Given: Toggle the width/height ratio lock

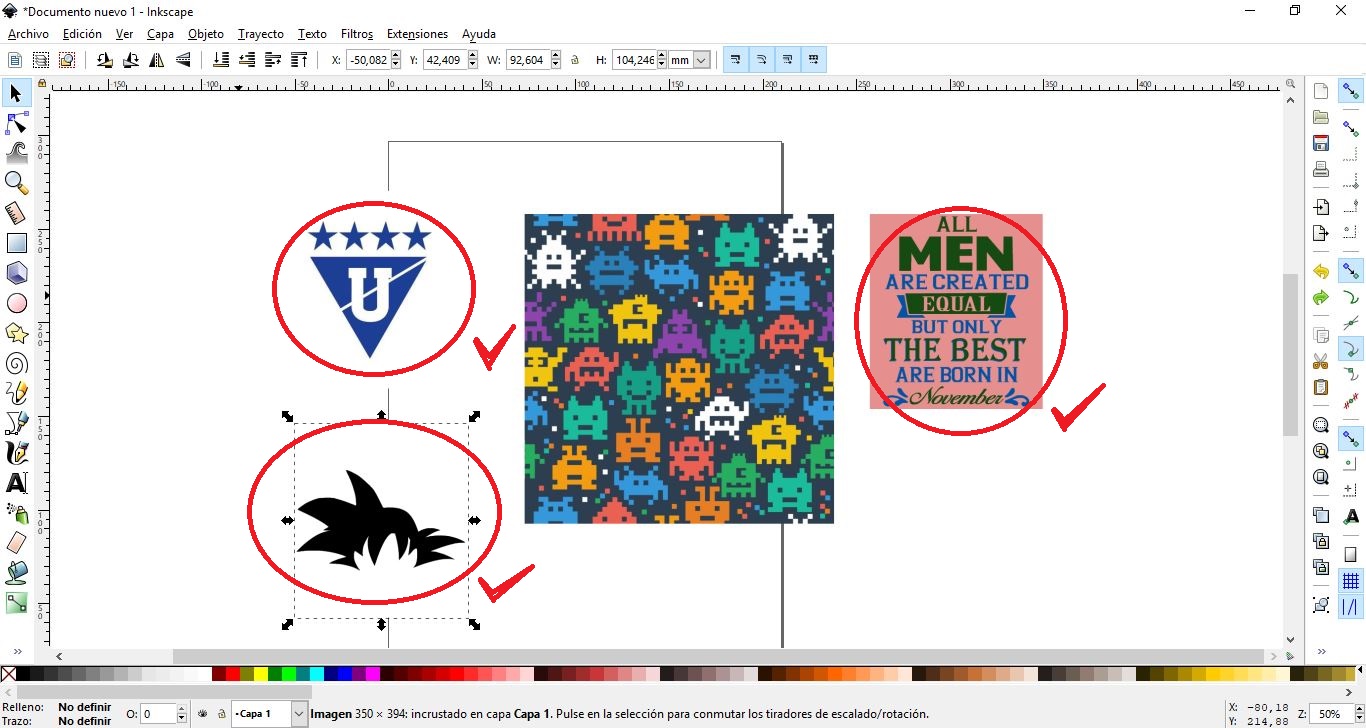Looking at the screenshot, I should pos(575,60).
